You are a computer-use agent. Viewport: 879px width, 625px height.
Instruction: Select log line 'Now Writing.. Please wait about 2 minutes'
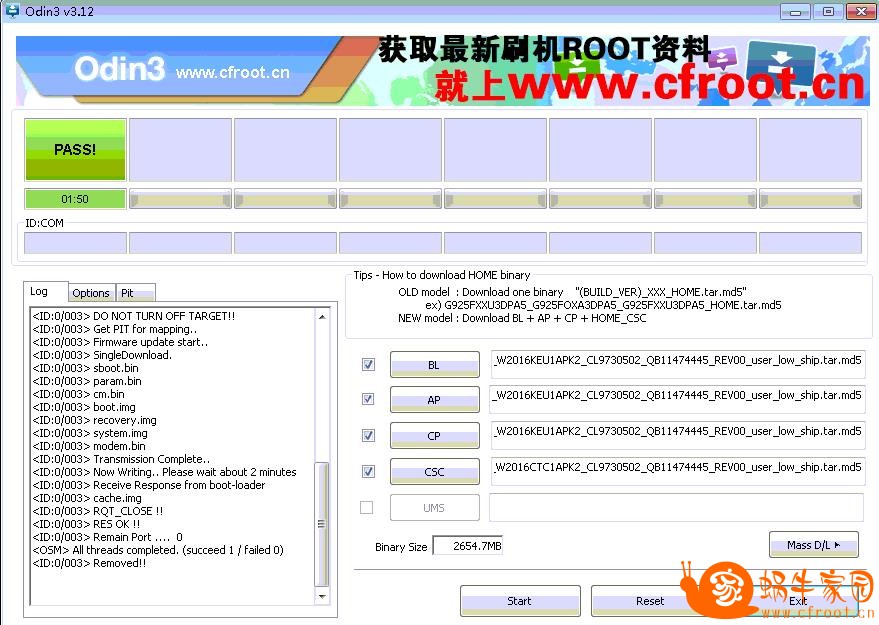coord(164,472)
